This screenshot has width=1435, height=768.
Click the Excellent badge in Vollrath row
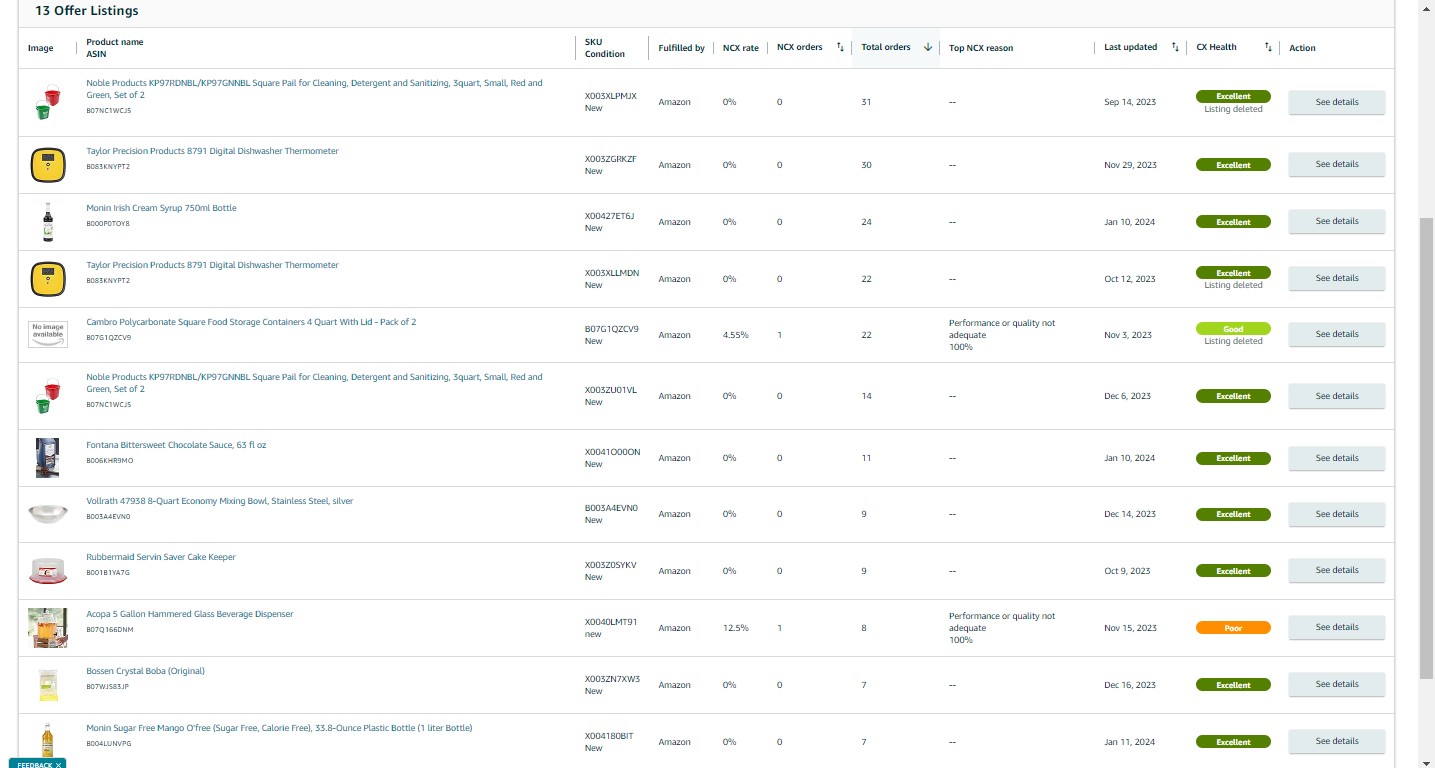tap(1233, 514)
